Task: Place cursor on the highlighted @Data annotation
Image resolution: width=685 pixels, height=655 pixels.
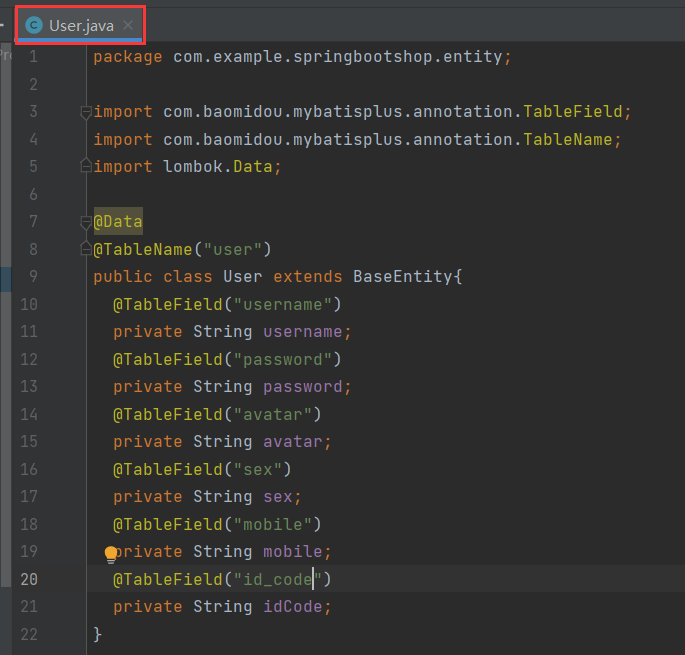Action: pos(118,222)
